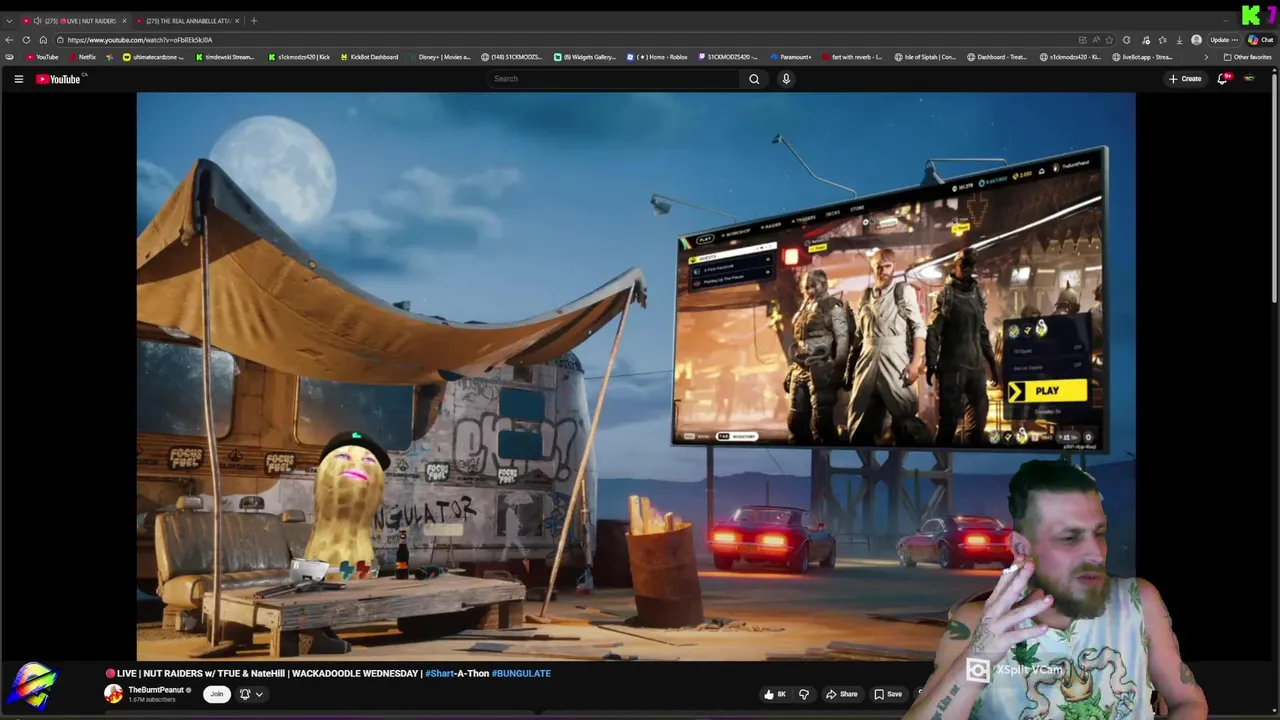Click the Join channel button
The width and height of the screenshot is (1280, 720).
tap(216, 694)
